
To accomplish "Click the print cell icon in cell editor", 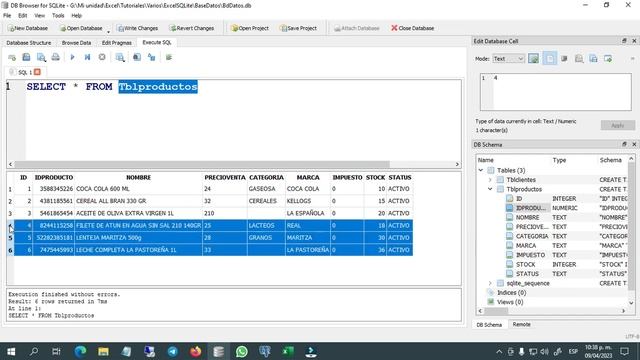I will [x=579, y=59].
